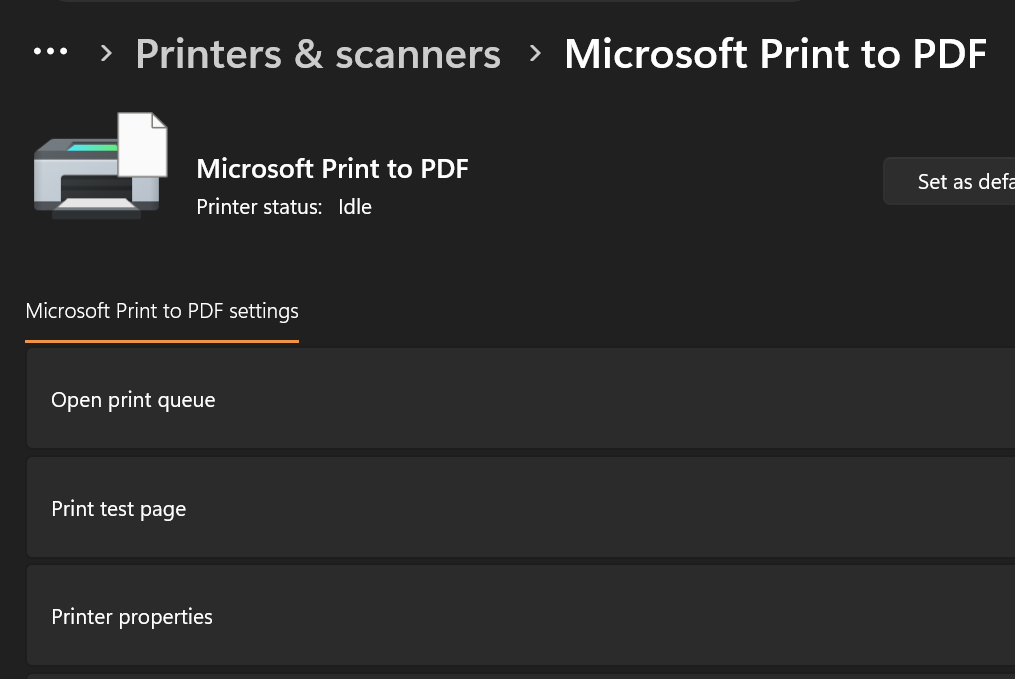Click the orange underline beneath settings tab
Viewport: 1015px width, 679px height.
point(162,341)
